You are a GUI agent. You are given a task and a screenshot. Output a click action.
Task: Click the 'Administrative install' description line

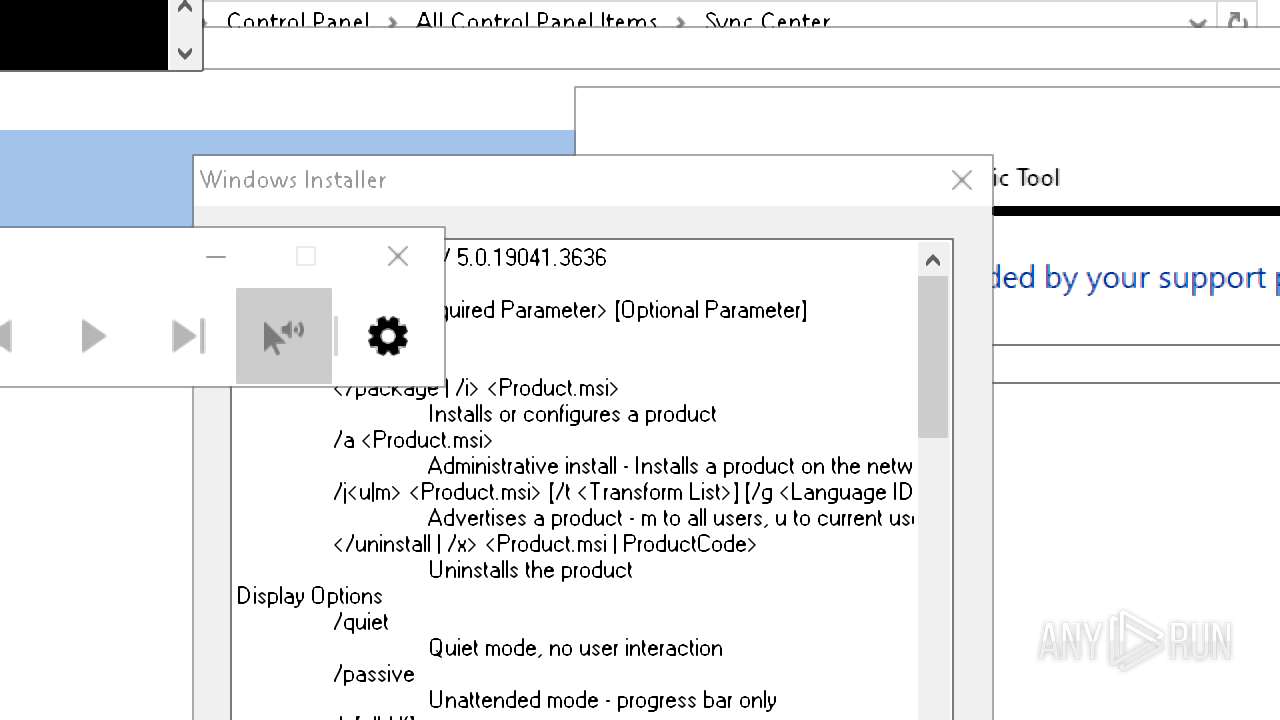coord(670,466)
